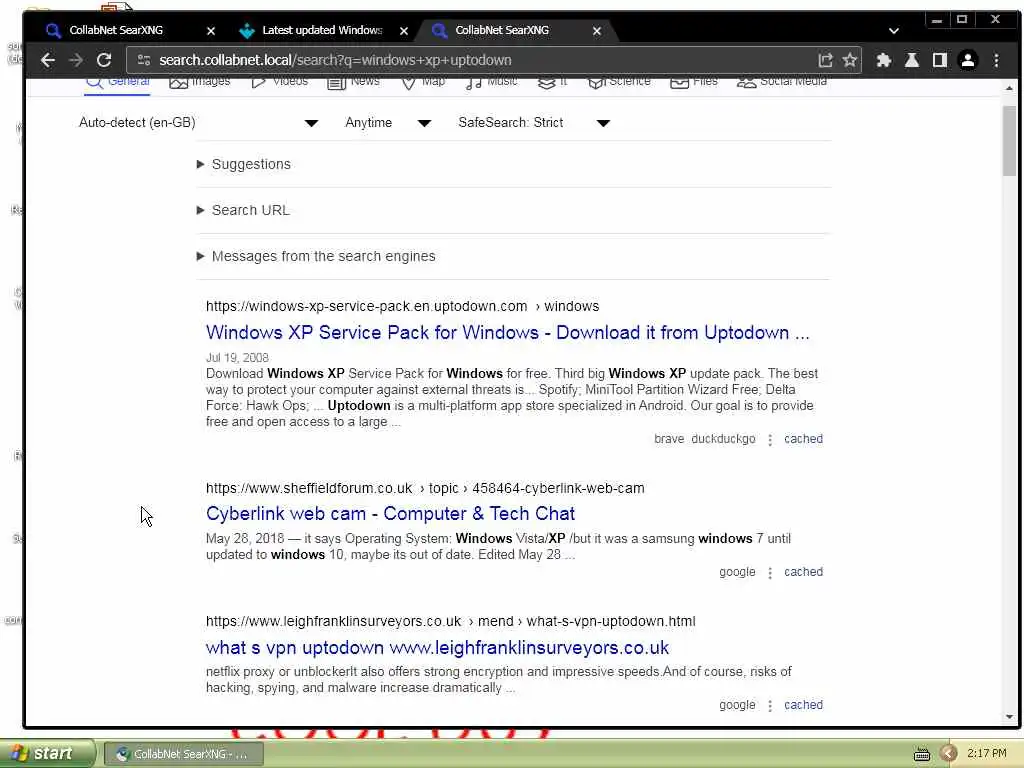Open the Extensions puzzle icon
This screenshot has width=1024, height=768.
click(x=884, y=60)
